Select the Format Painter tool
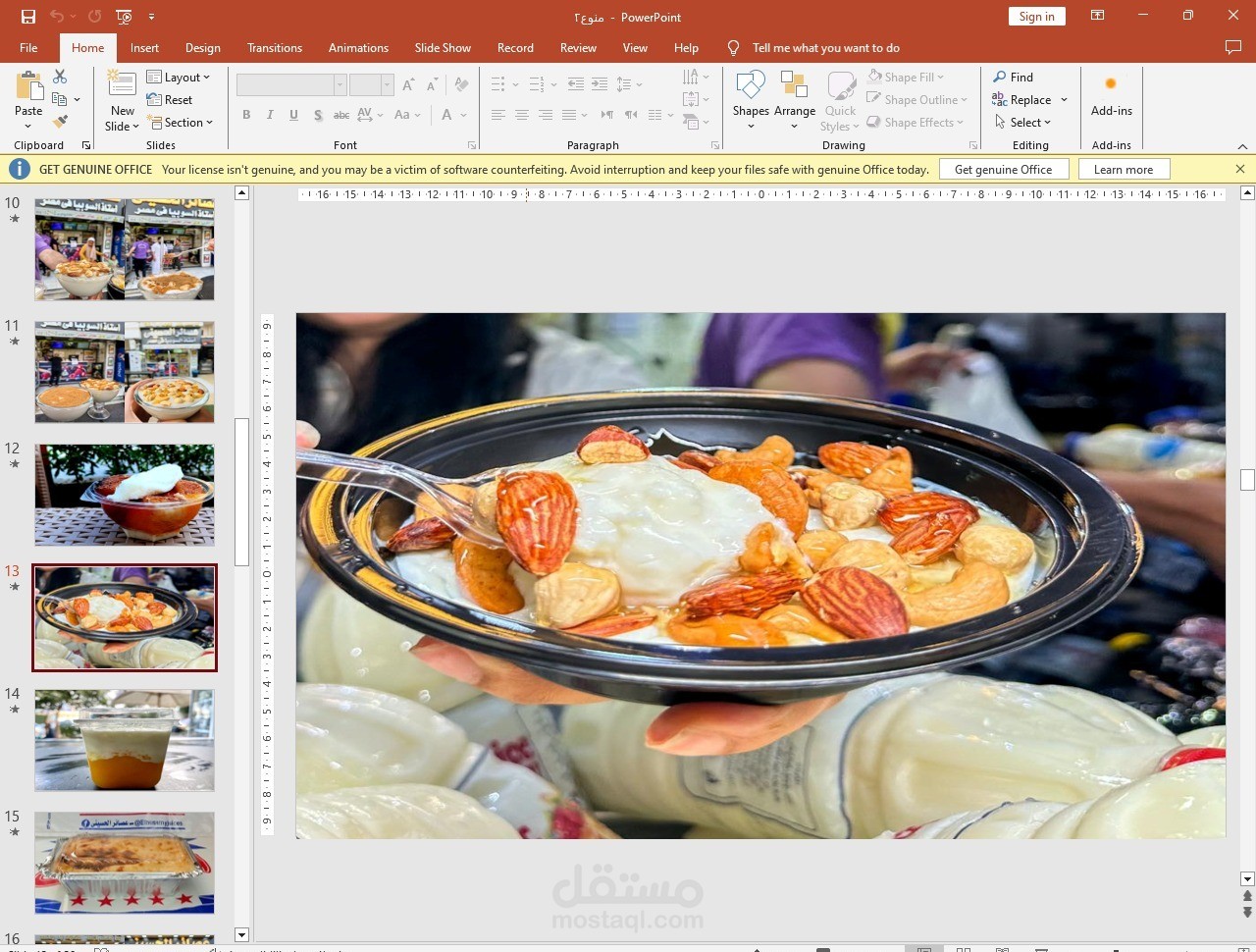 coord(61,120)
